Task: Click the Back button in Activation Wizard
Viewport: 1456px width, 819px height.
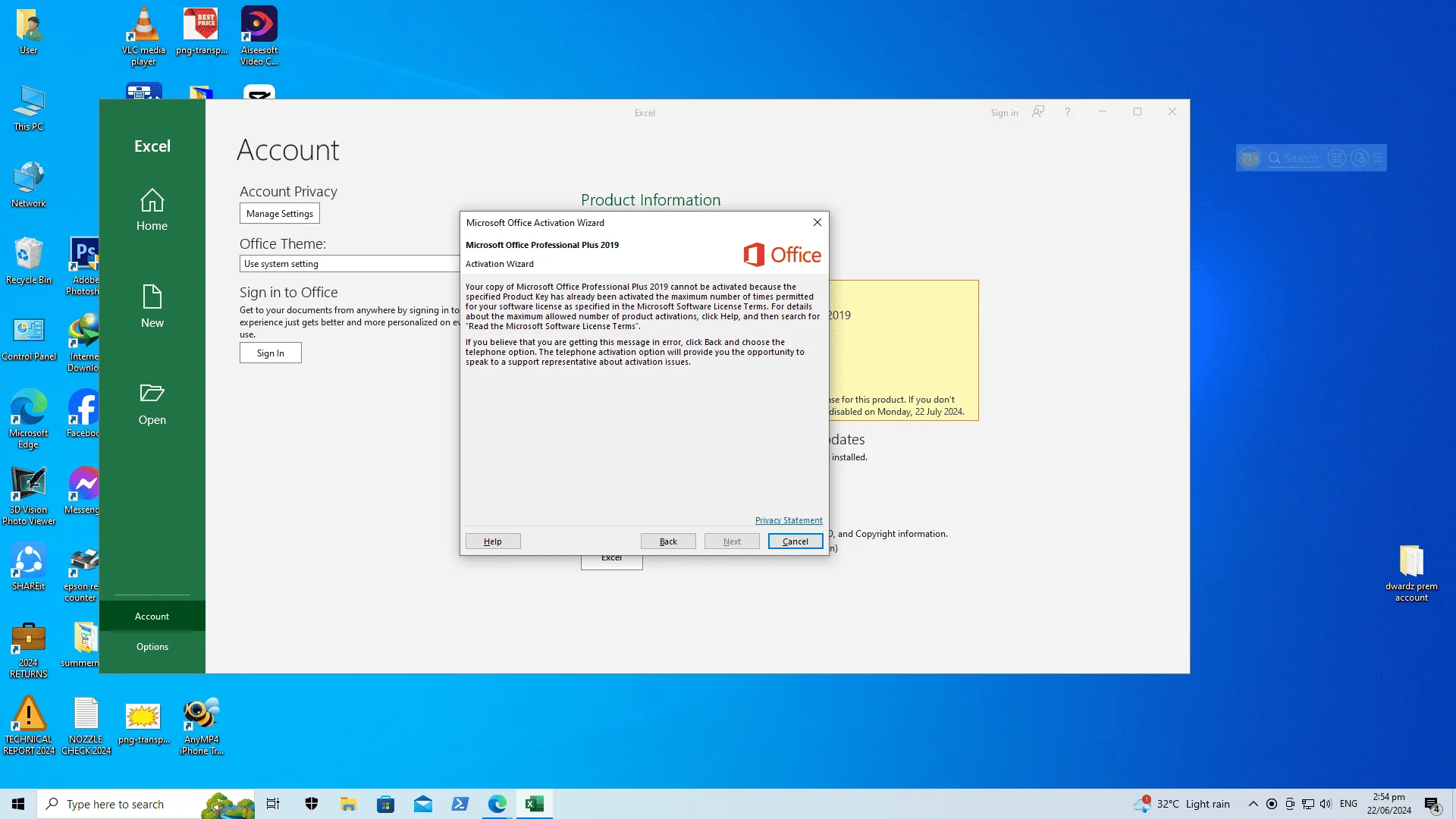Action: 668,541
